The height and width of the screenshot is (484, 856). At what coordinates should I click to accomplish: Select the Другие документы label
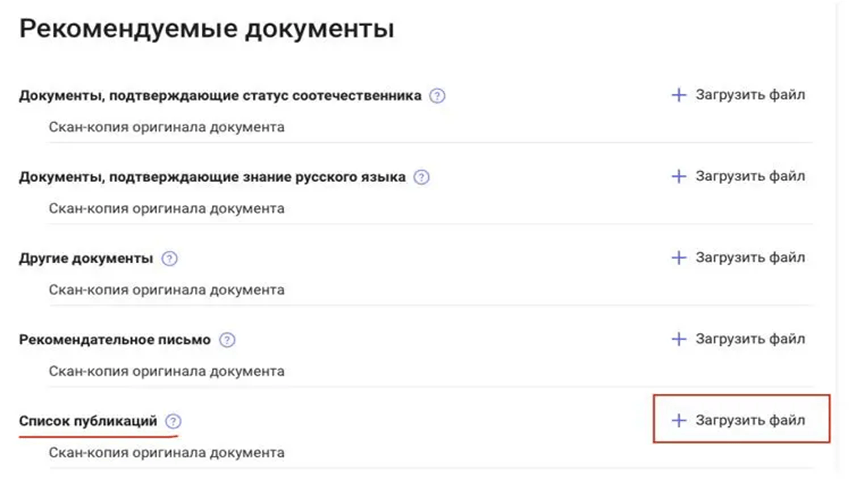[86, 258]
